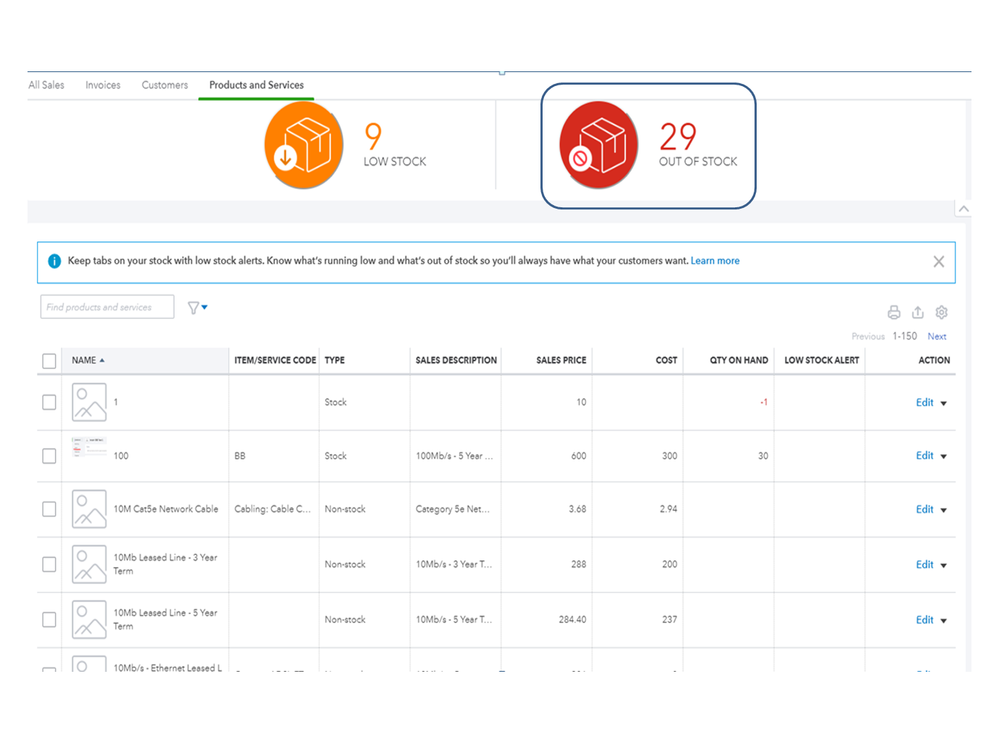Viewport: 999px width, 749px height.
Task: Click the Find products and services search field
Action: pos(107,307)
